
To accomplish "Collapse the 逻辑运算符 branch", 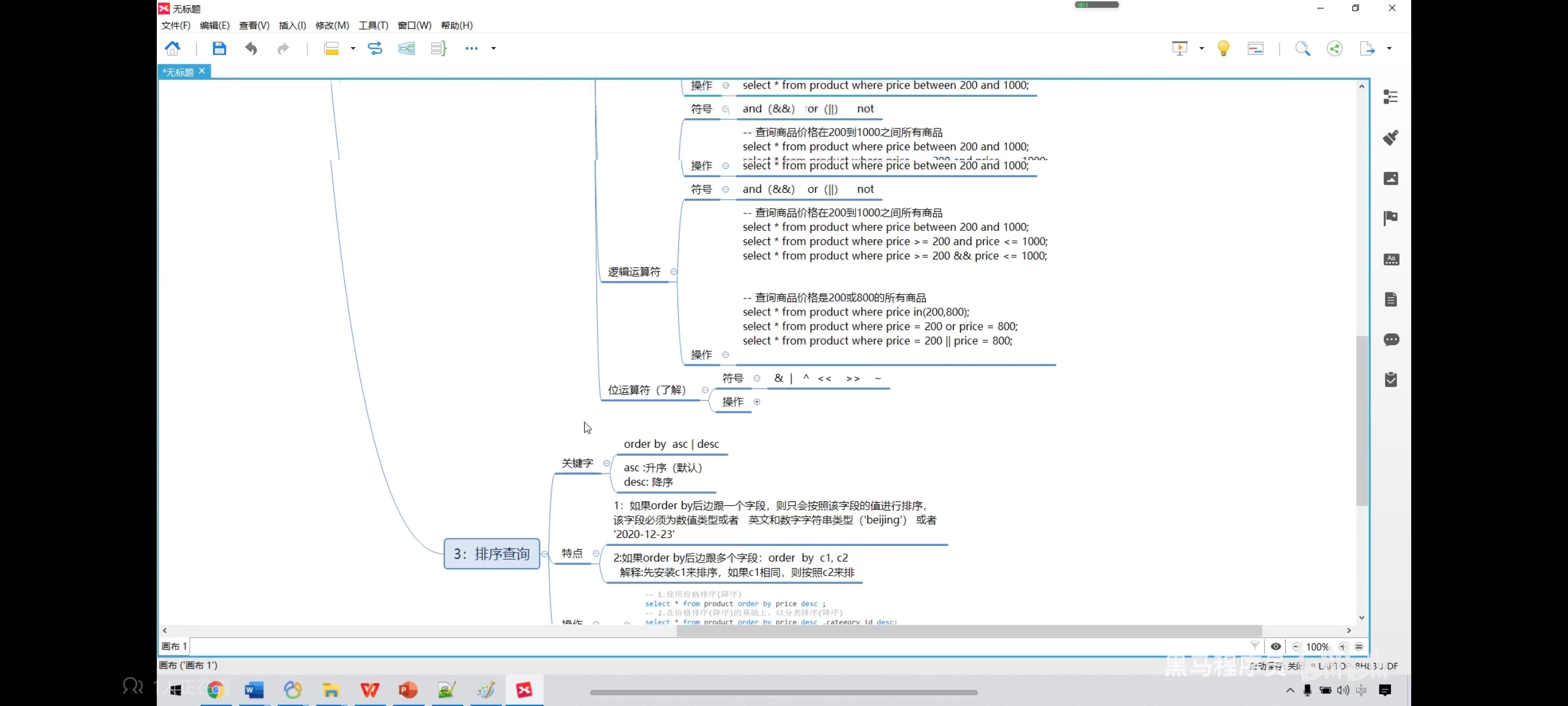I will (673, 272).
